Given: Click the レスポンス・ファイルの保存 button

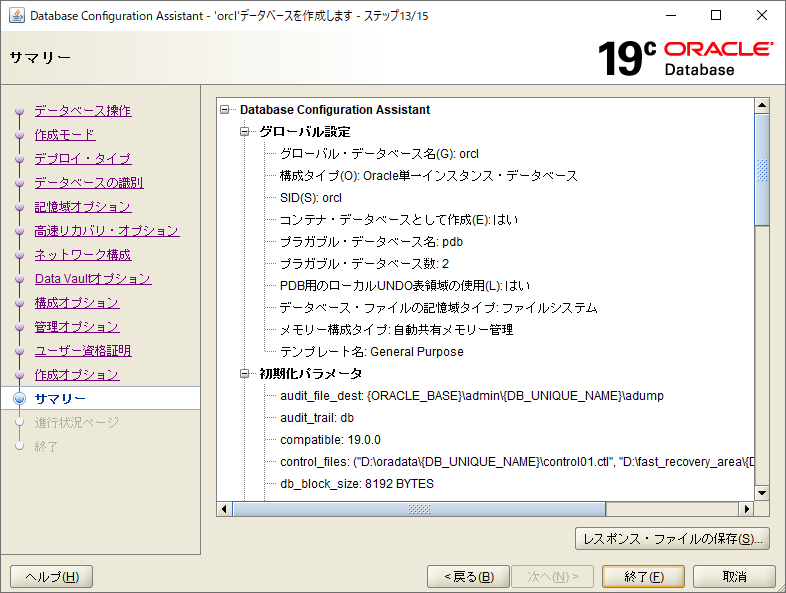Looking at the screenshot, I should pos(672,539).
